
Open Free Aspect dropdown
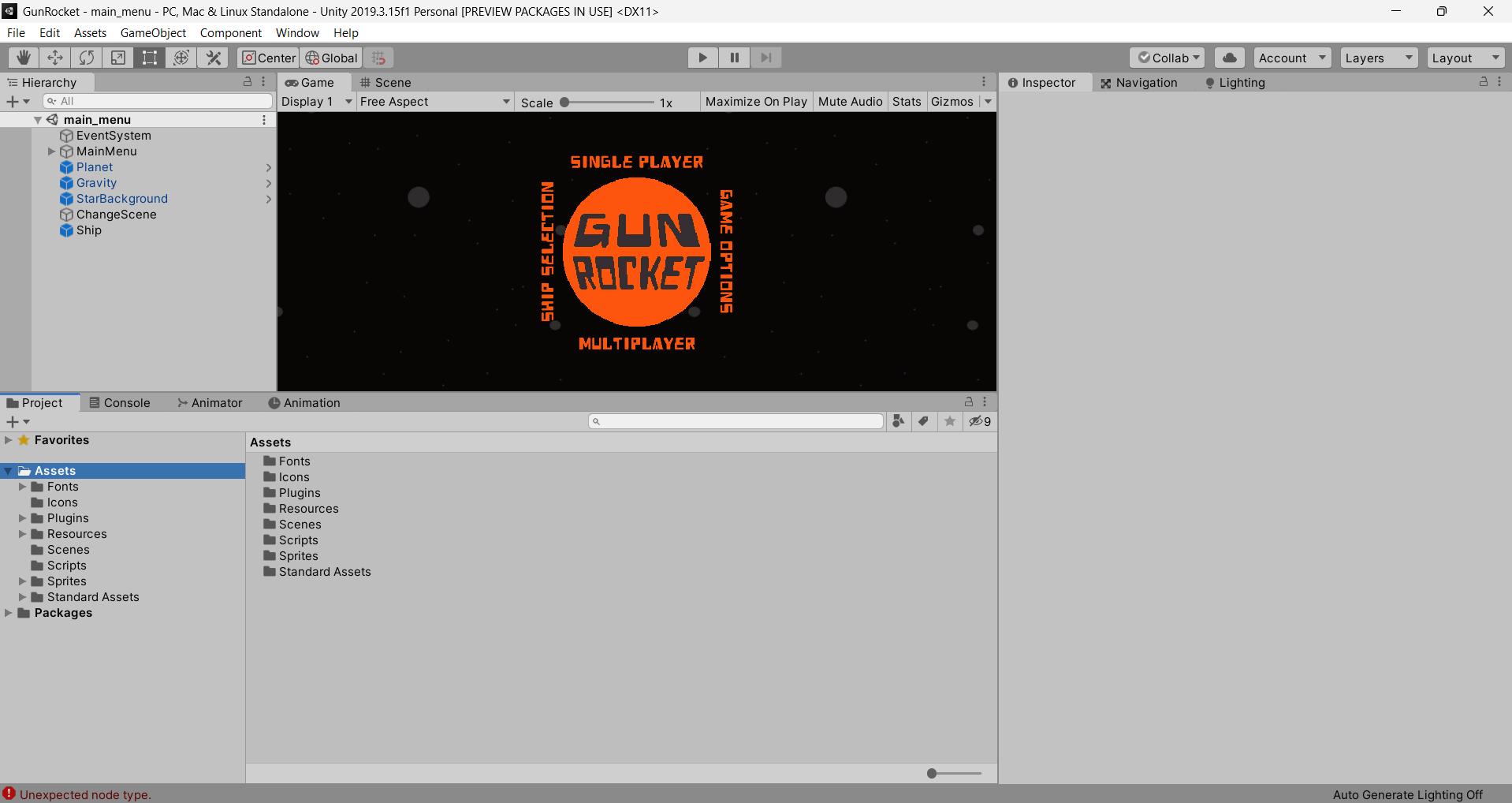click(x=435, y=102)
